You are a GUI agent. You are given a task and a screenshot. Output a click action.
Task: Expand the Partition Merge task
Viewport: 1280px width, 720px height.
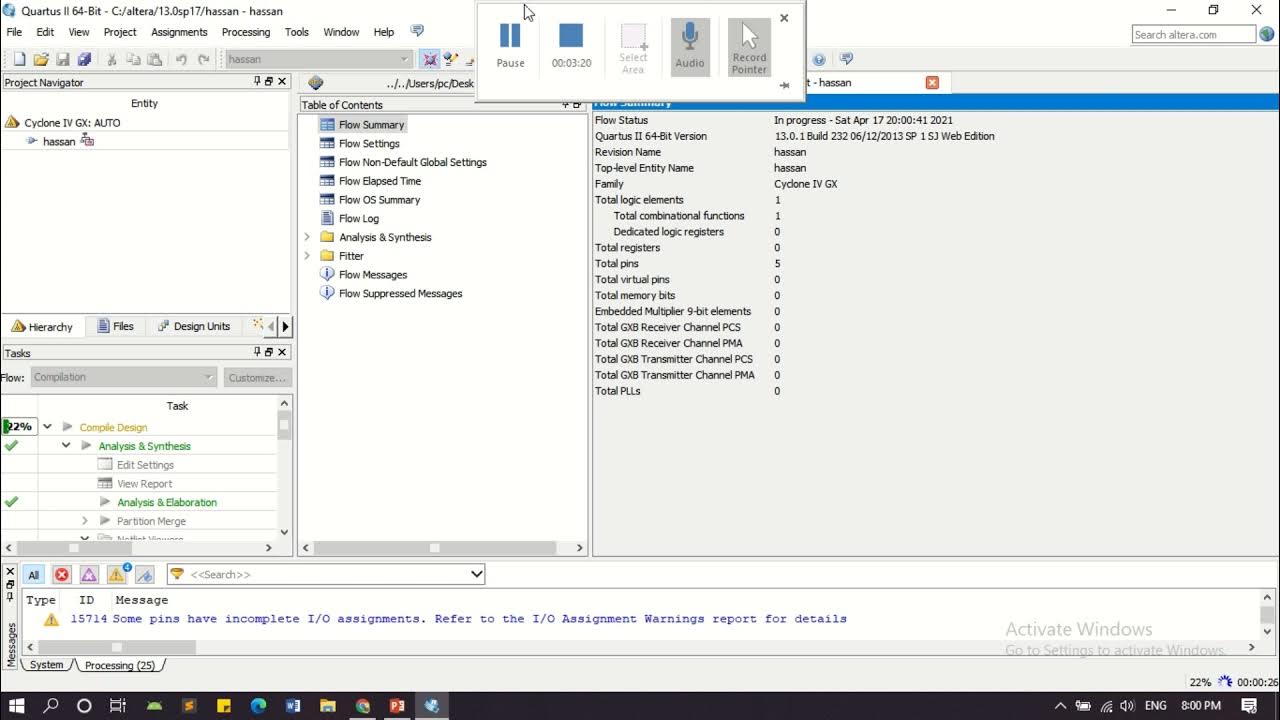(x=84, y=521)
